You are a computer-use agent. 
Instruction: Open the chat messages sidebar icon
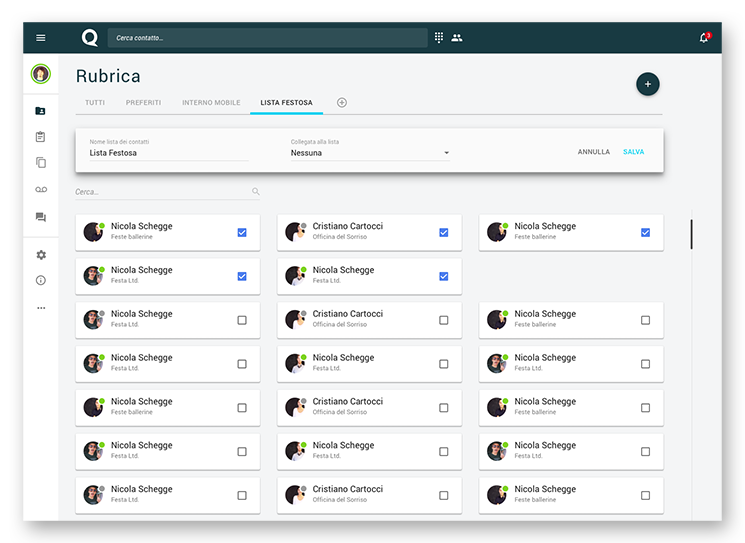click(41, 217)
